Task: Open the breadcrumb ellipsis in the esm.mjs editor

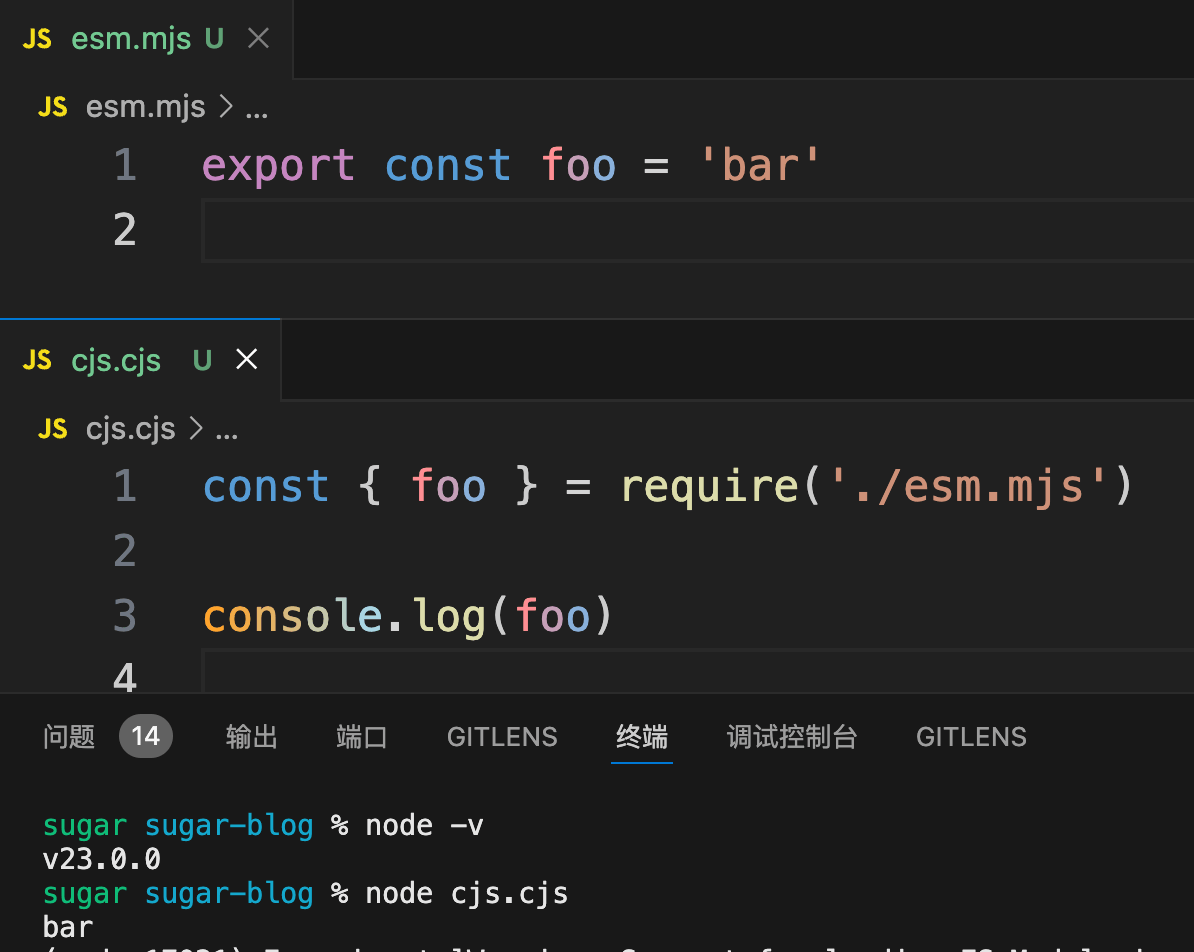Action: point(256,109)
